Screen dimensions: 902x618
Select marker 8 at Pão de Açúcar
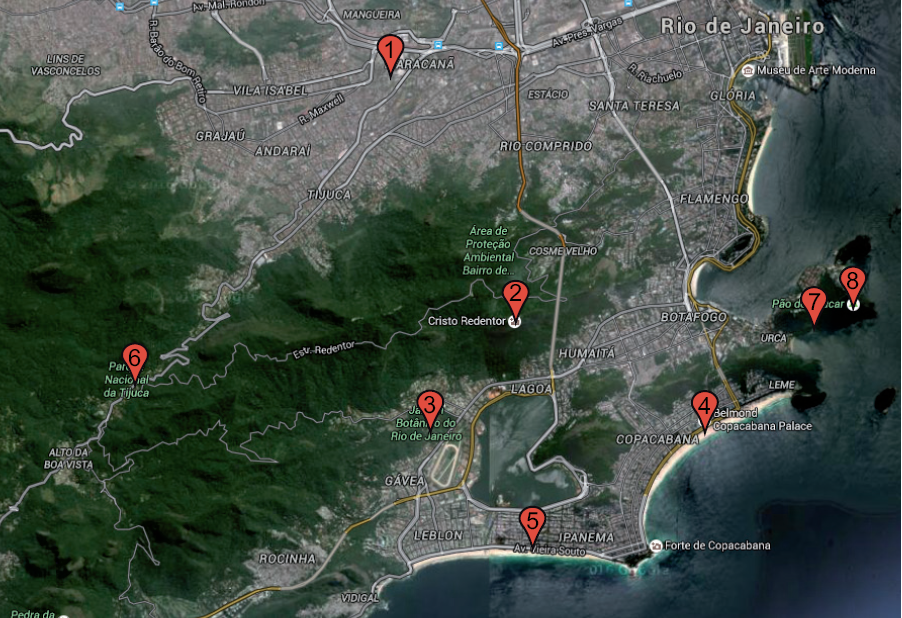(x=852, y=283)
